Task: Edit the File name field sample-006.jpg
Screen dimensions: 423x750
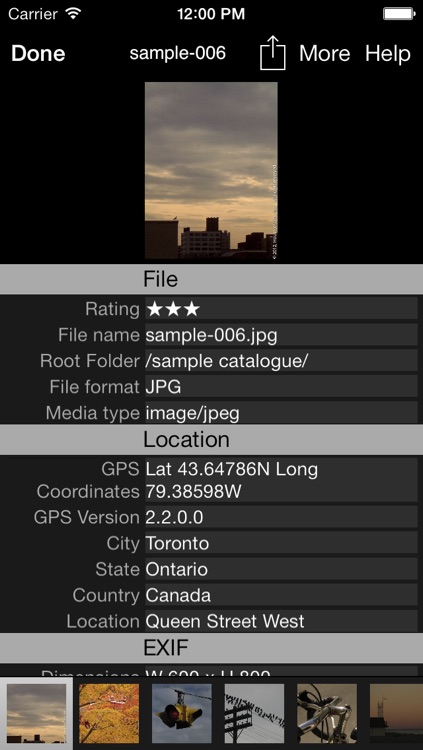Action: coord(281,335)
